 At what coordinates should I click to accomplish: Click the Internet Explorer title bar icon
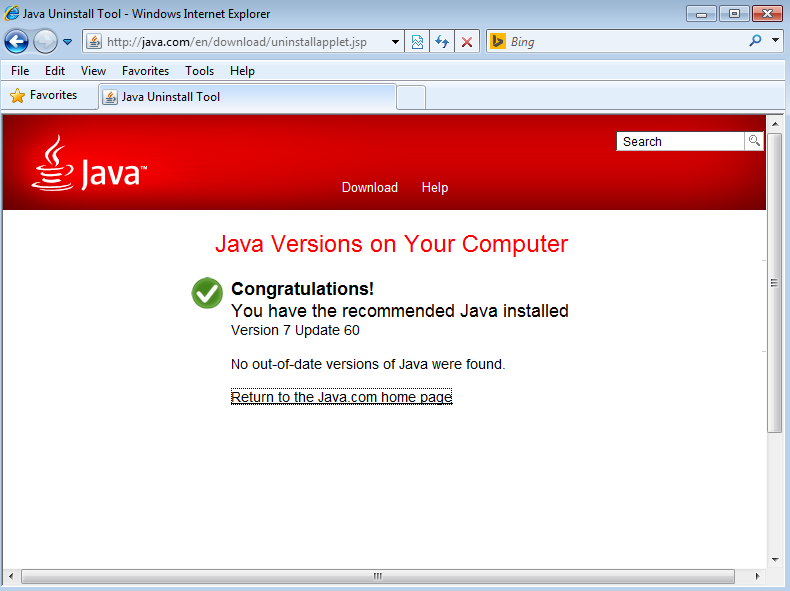point(12,13)
